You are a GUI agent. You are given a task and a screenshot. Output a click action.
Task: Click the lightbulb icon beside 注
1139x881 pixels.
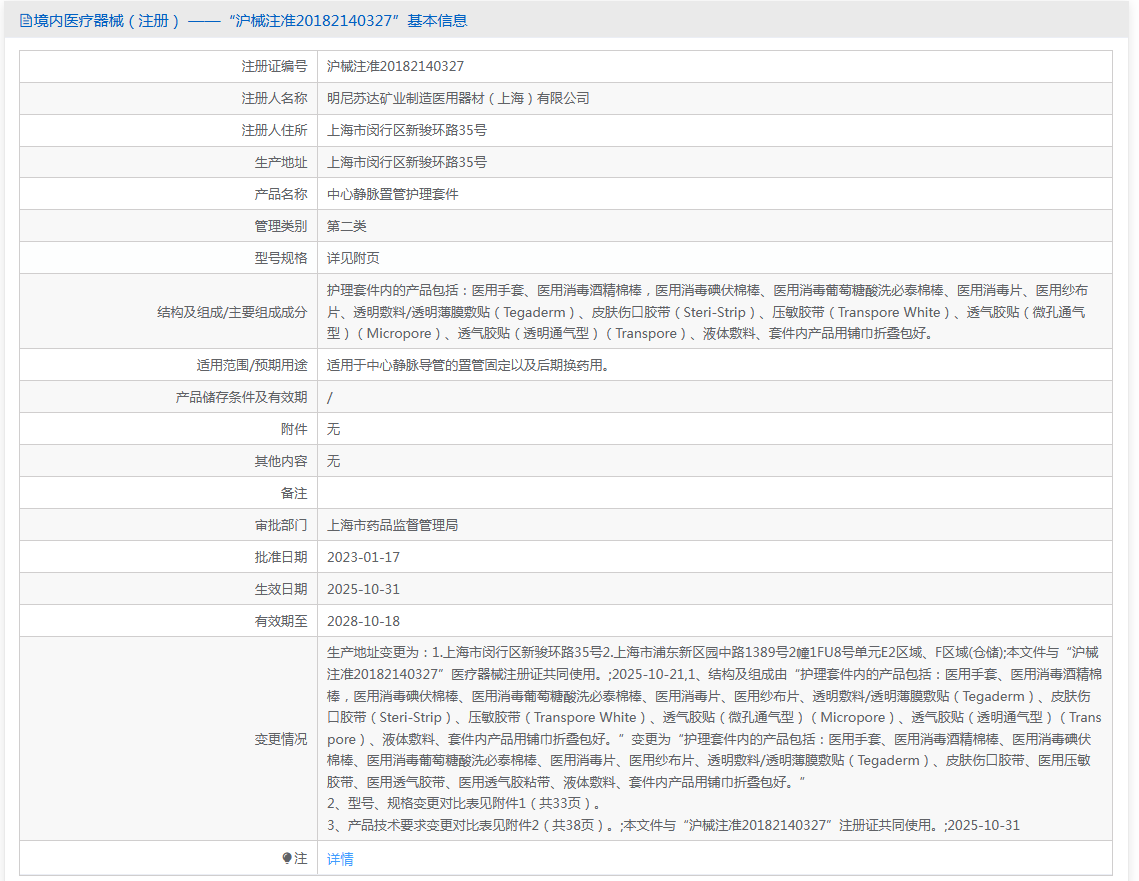pyautogui.click(x=287, y=858)
